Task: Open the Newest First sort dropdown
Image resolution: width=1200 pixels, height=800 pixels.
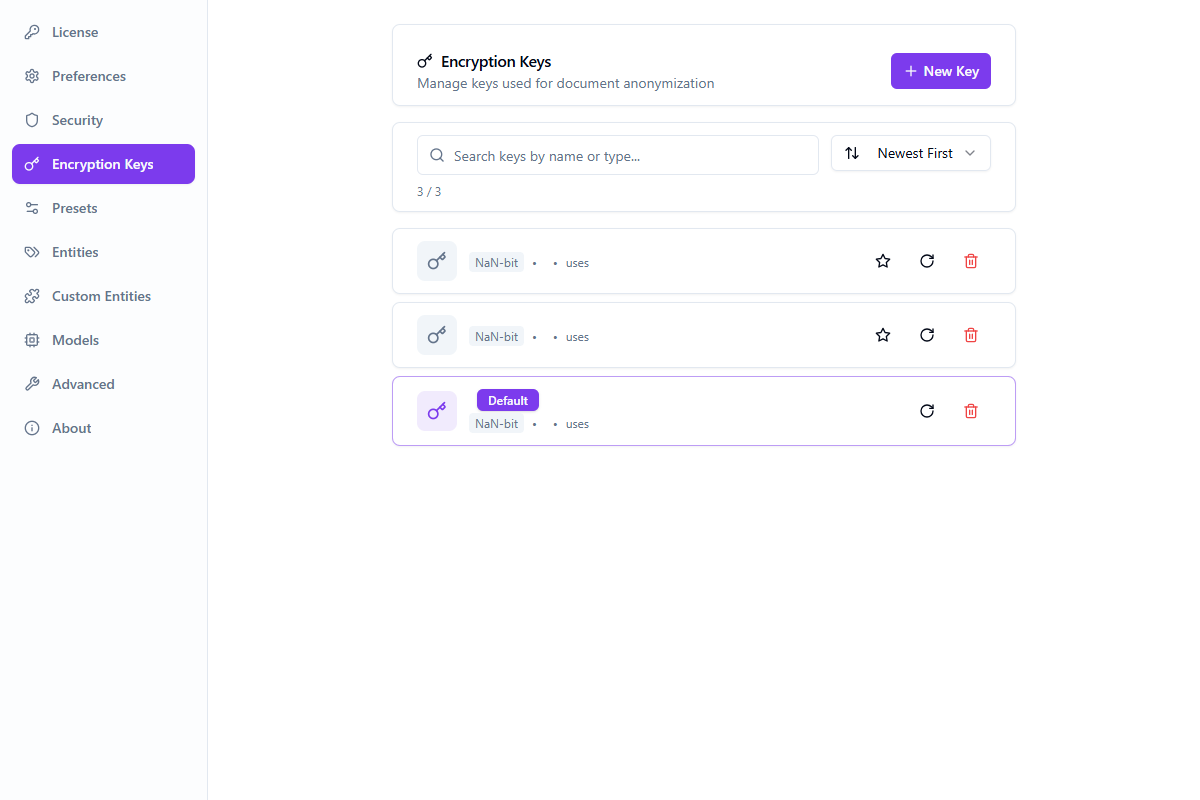Action: tap(910, 153)
